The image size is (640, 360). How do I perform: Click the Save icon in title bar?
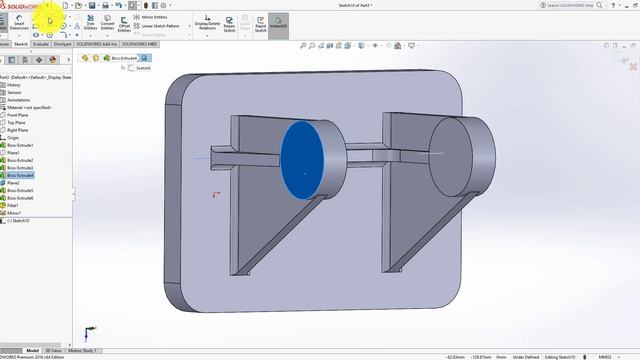tap(92, 5)
